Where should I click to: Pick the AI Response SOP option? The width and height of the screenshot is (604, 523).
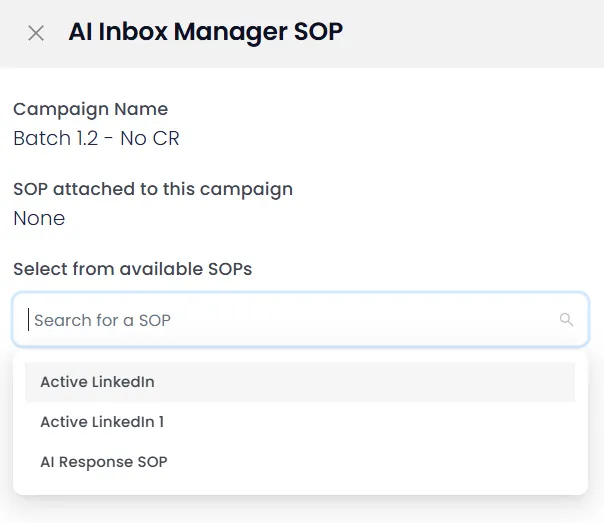pyautogui.click(x=300, y=462)
